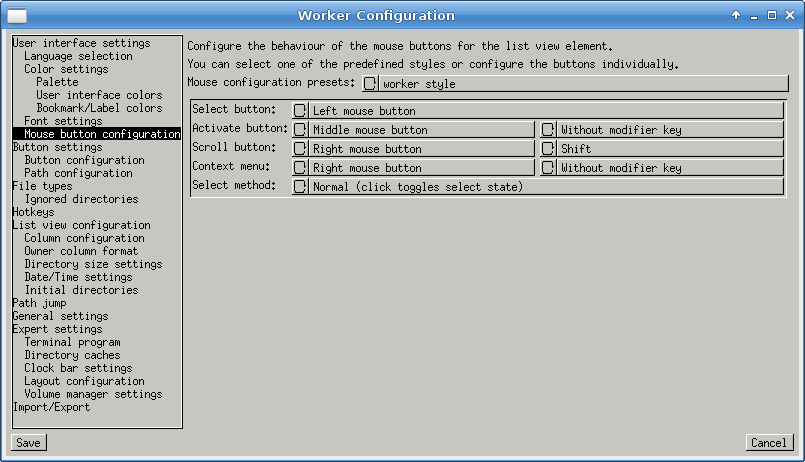Screen dimensions: 805x462
Task: Open the Select method dropdown
Action: [x=545, y=187]
